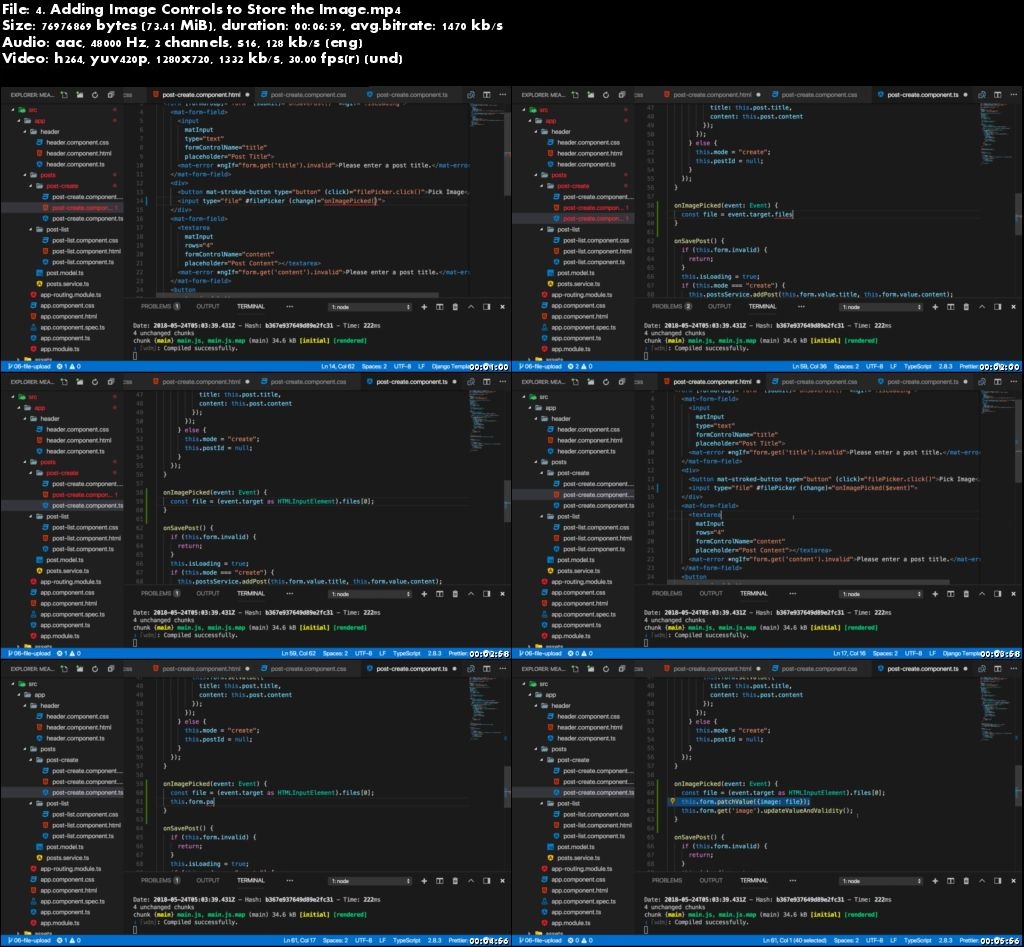The image size is (1024, 947).
Task: Select the TERMINAL tab in 00:05:56 frame
Action: click(x=754, y=880)
